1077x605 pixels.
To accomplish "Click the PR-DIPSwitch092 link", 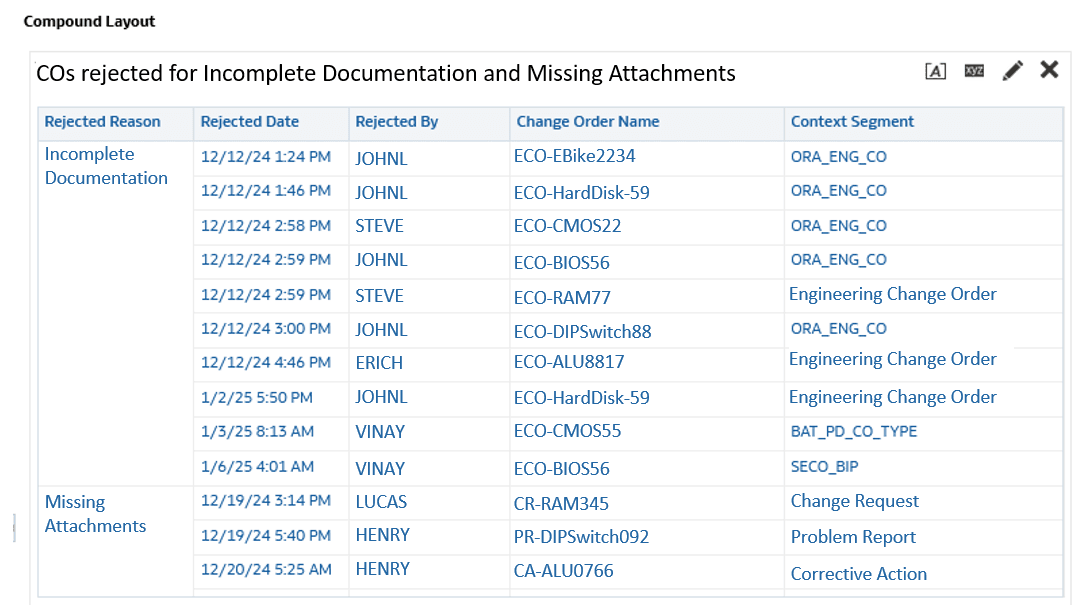I will 580,537.
